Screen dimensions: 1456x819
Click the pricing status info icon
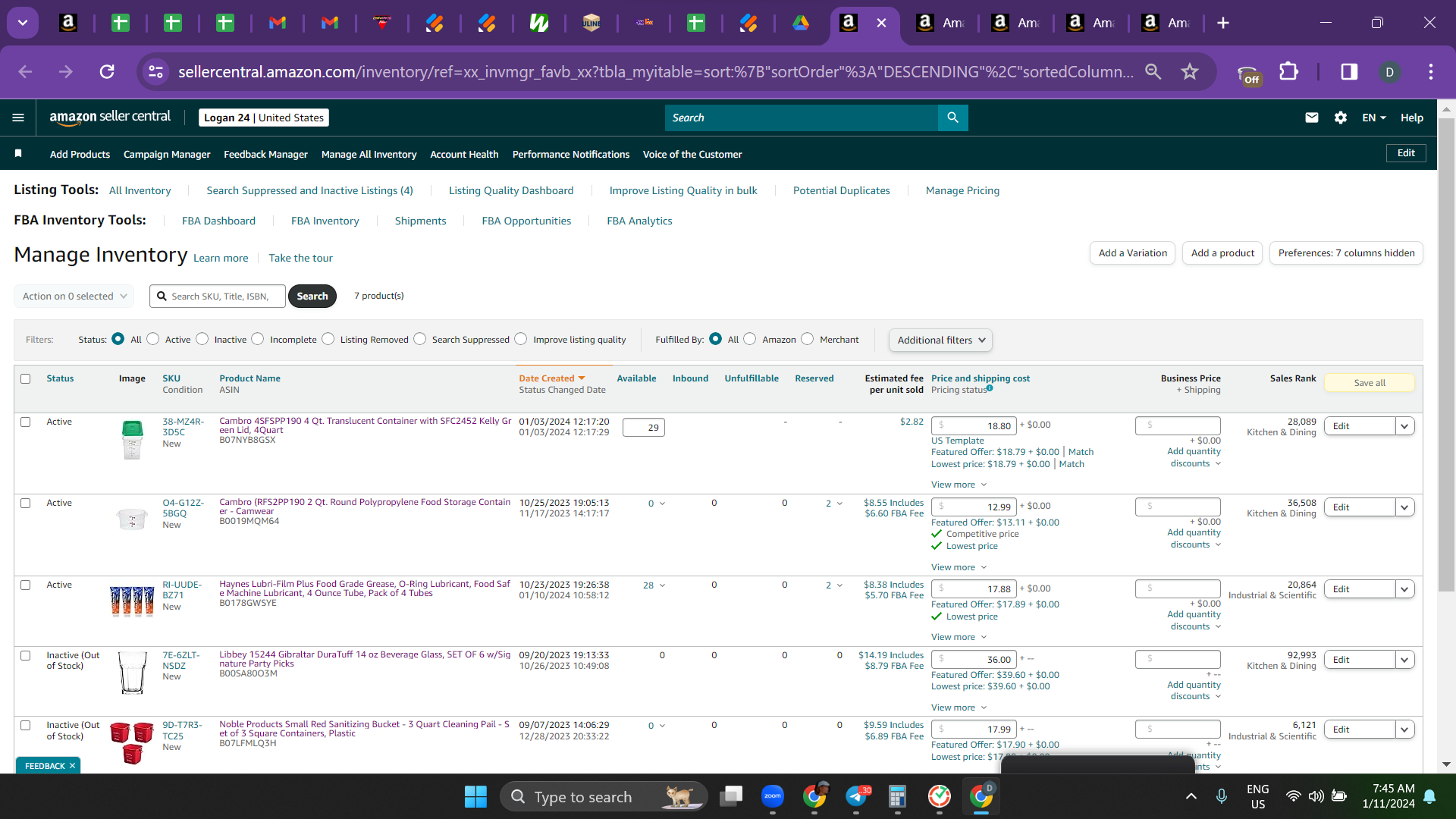990,388
